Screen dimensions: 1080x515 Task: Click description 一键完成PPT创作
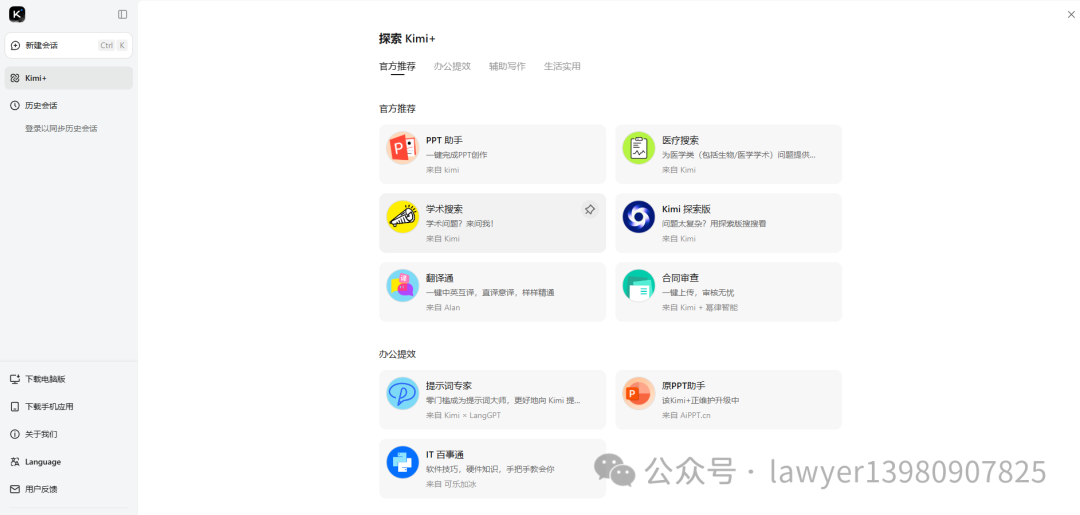457,155
